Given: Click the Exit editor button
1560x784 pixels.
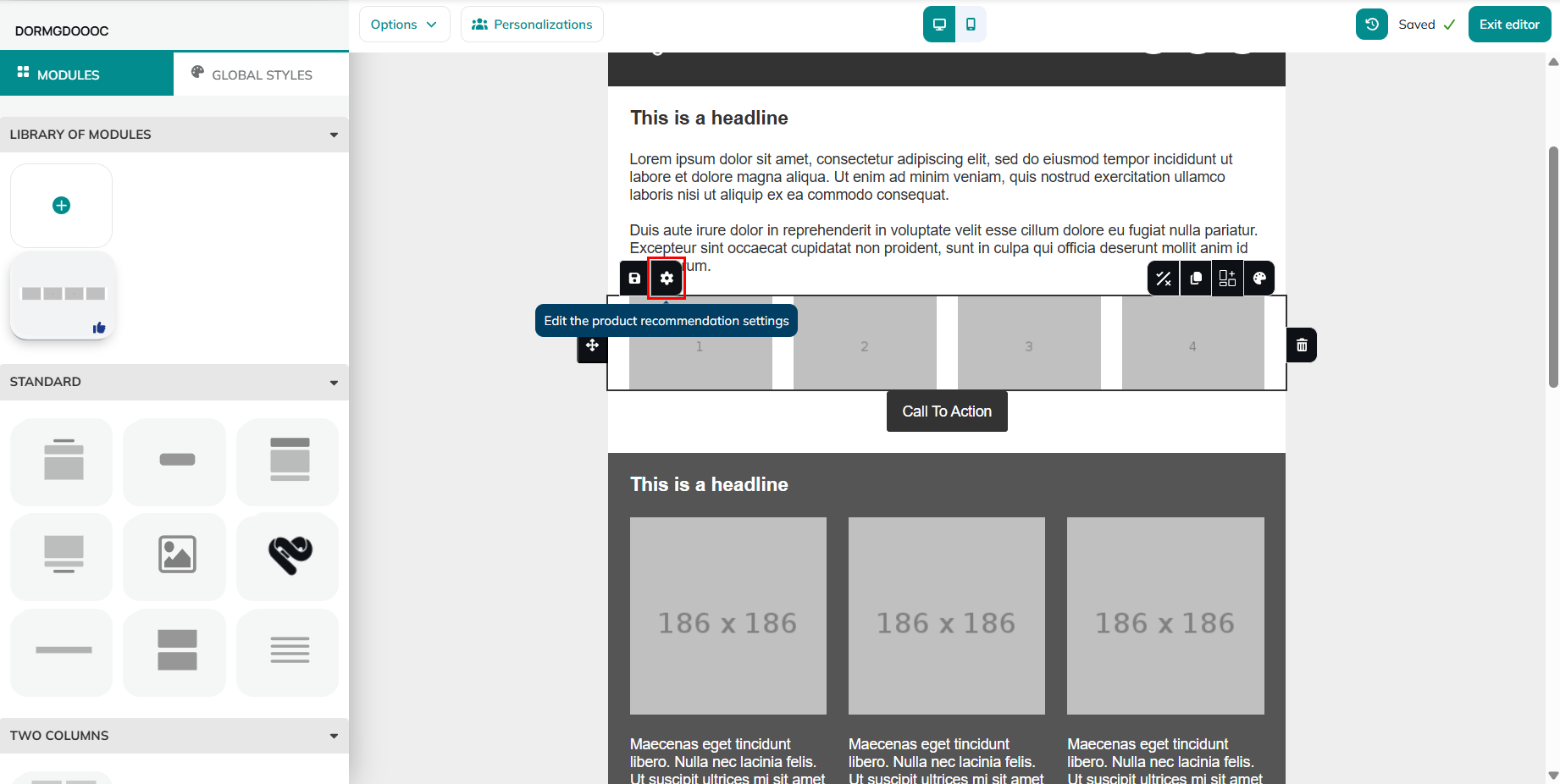Looking at the screenshot, I should pyautogui.click(x=1509, y=25).
